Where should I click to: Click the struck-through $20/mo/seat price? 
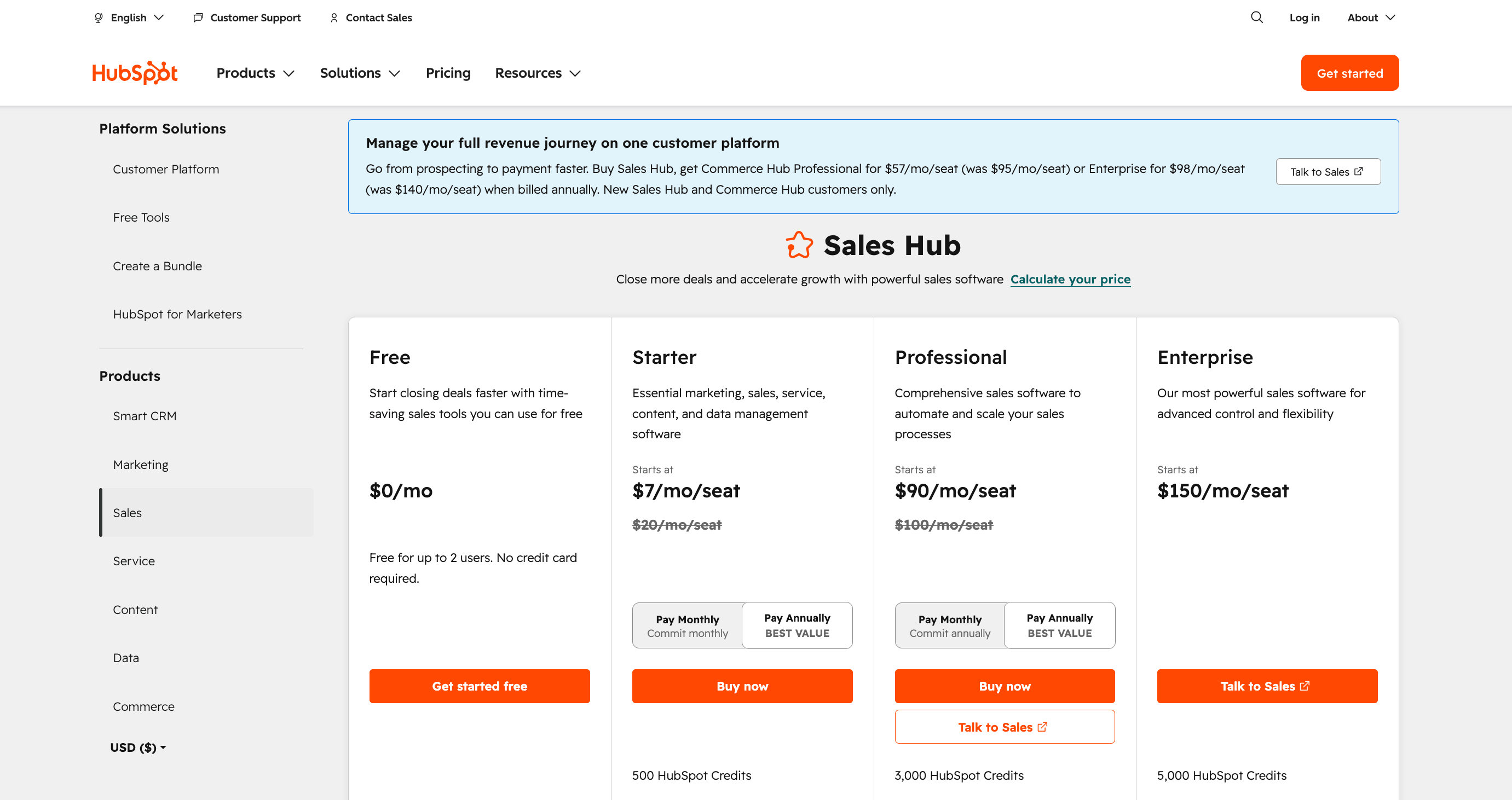click(677, 524)
